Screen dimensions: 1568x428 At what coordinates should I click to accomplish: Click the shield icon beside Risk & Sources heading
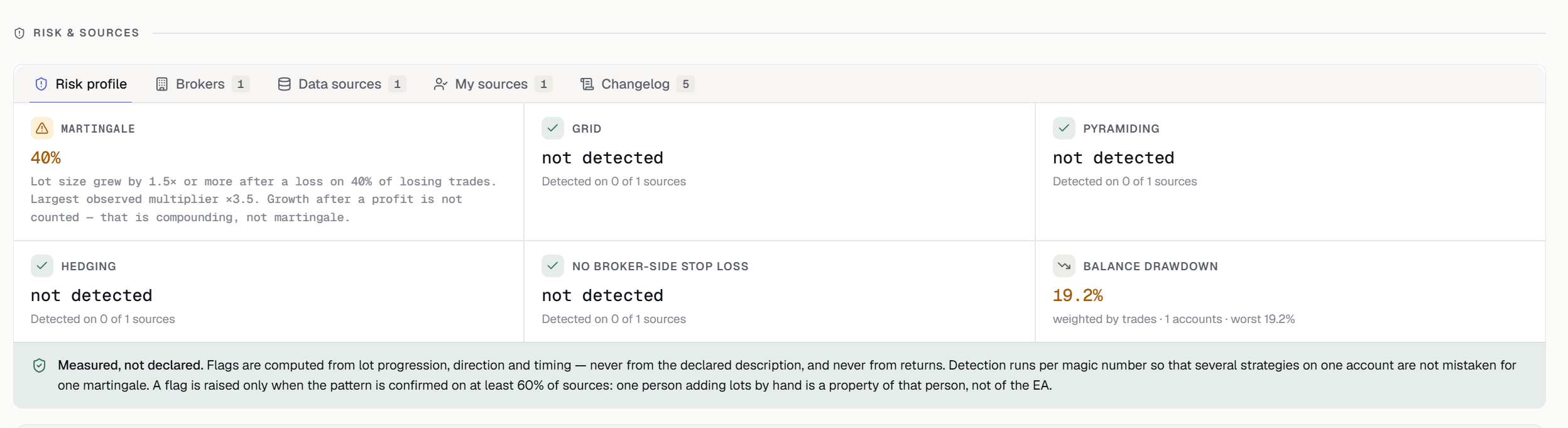click(x=19, y=33)
